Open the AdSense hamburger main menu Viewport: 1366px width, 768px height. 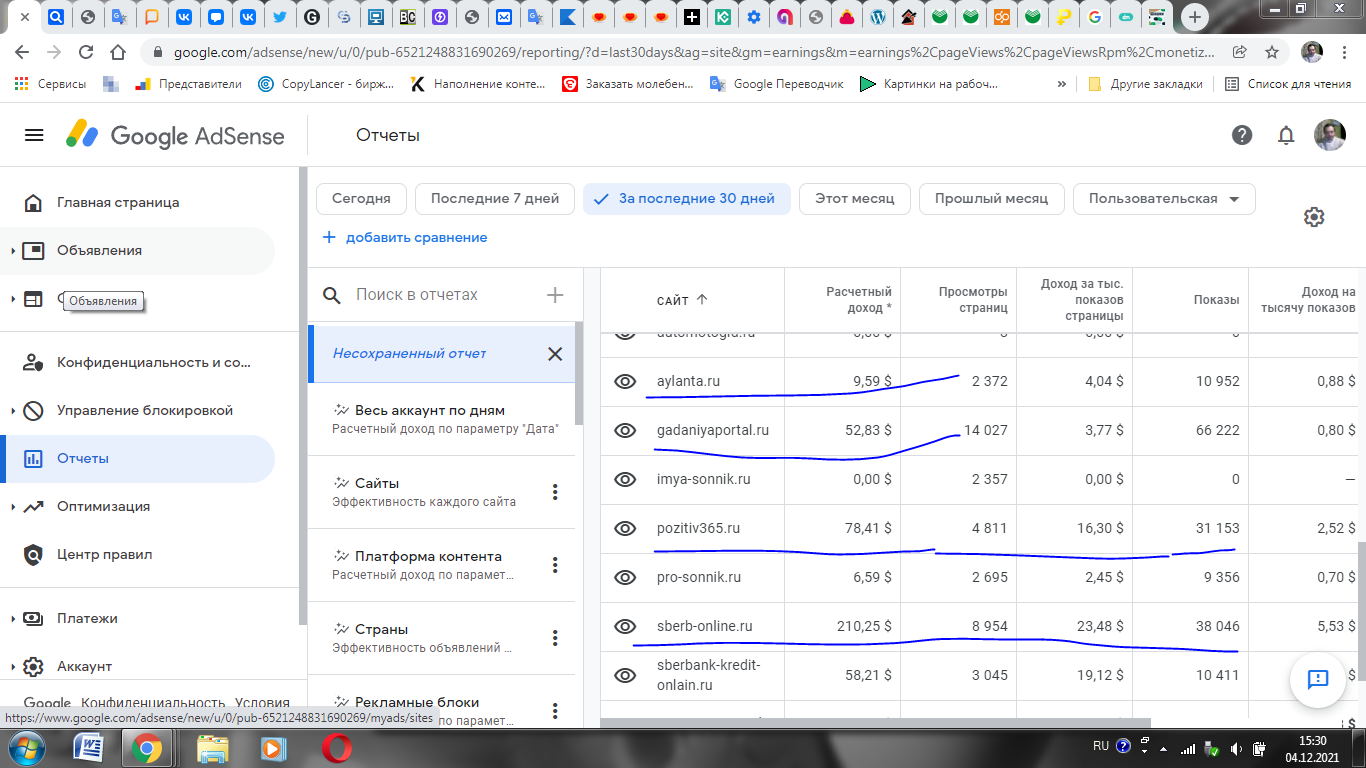click(34, 135)
